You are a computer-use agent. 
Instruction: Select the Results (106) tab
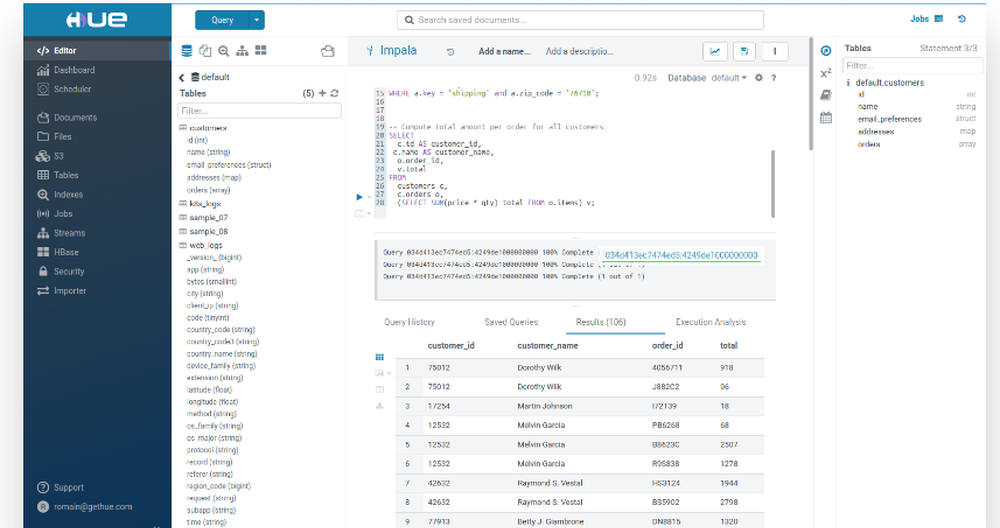(601, 322)
